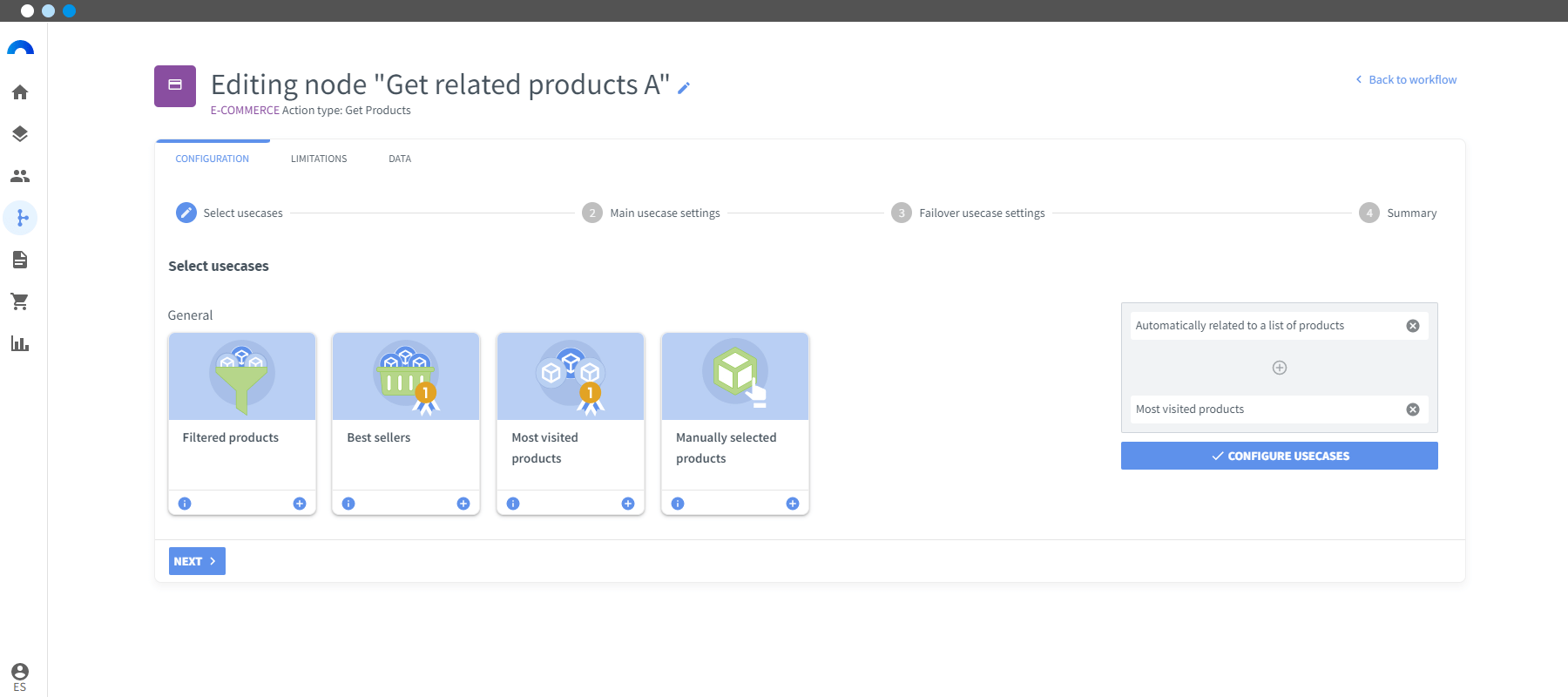Click the E-COMMERCE label under the title
Screen dimensions: 1568x697
click(x=245, y=111)
